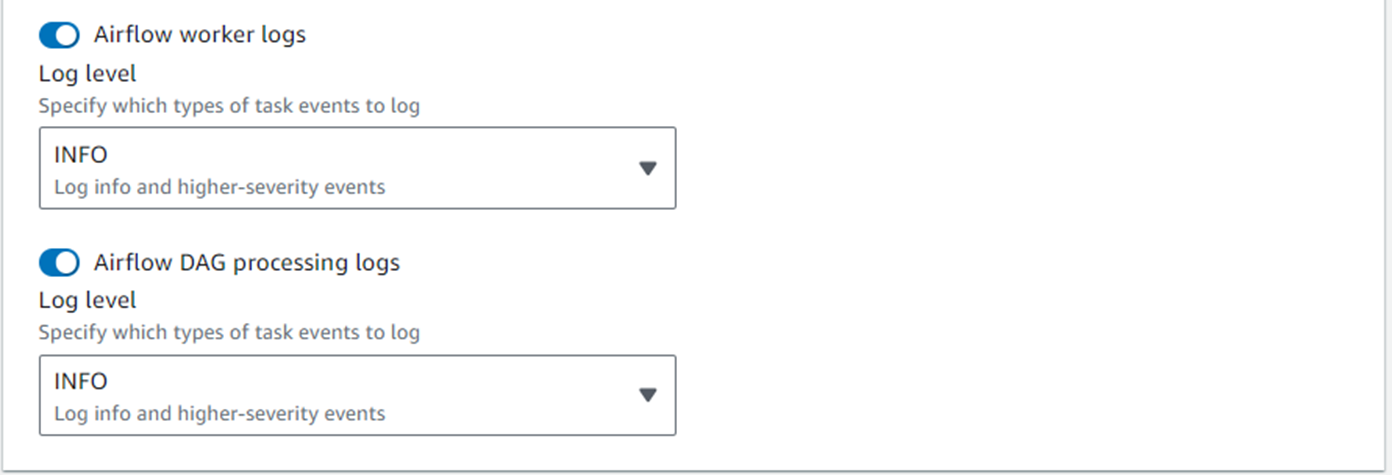Click the DAG processing dropdown arrow icon
The image size is (1392, 475).
point(647,395)
